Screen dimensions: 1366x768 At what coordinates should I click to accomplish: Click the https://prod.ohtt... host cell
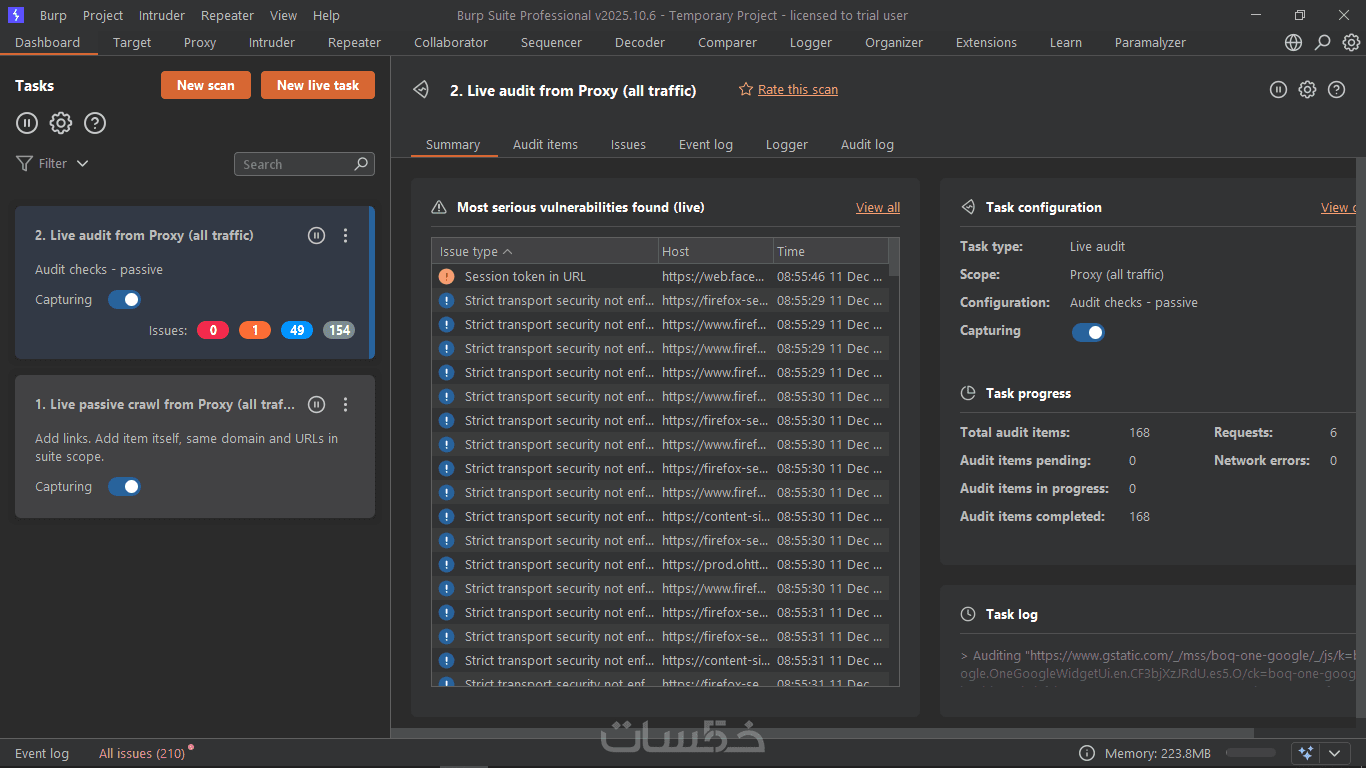pos(716,564)
